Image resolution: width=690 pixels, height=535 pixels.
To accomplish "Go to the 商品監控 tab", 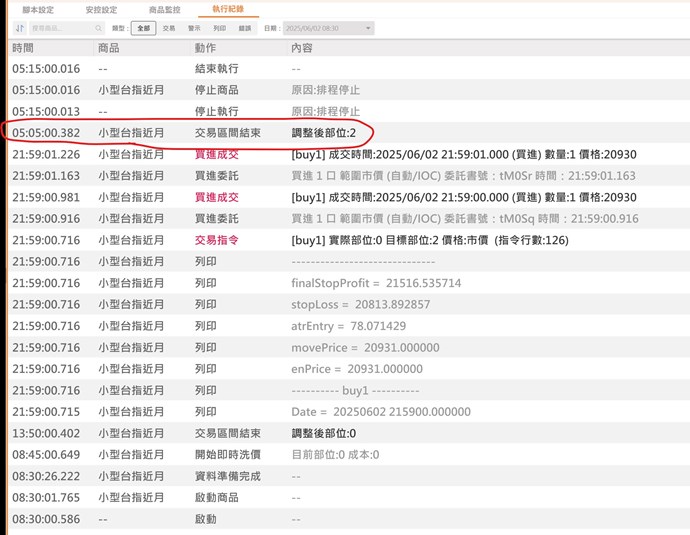I will [164, 8].
